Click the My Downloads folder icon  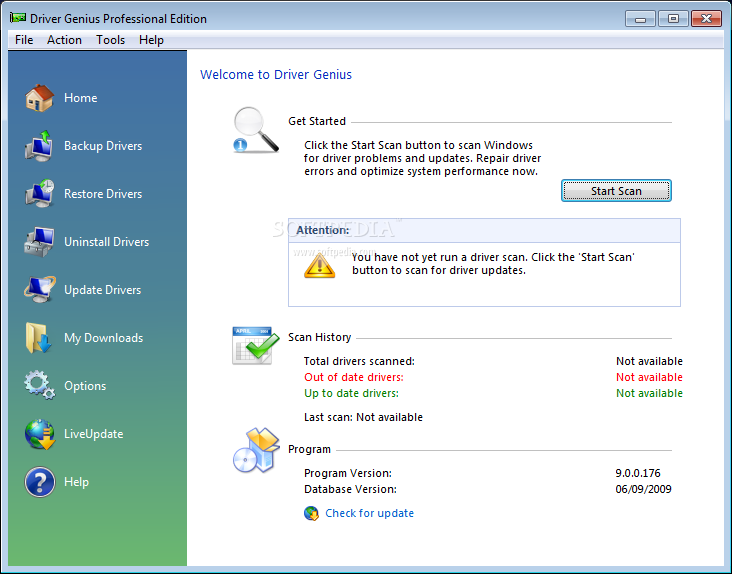click(38, 337)
